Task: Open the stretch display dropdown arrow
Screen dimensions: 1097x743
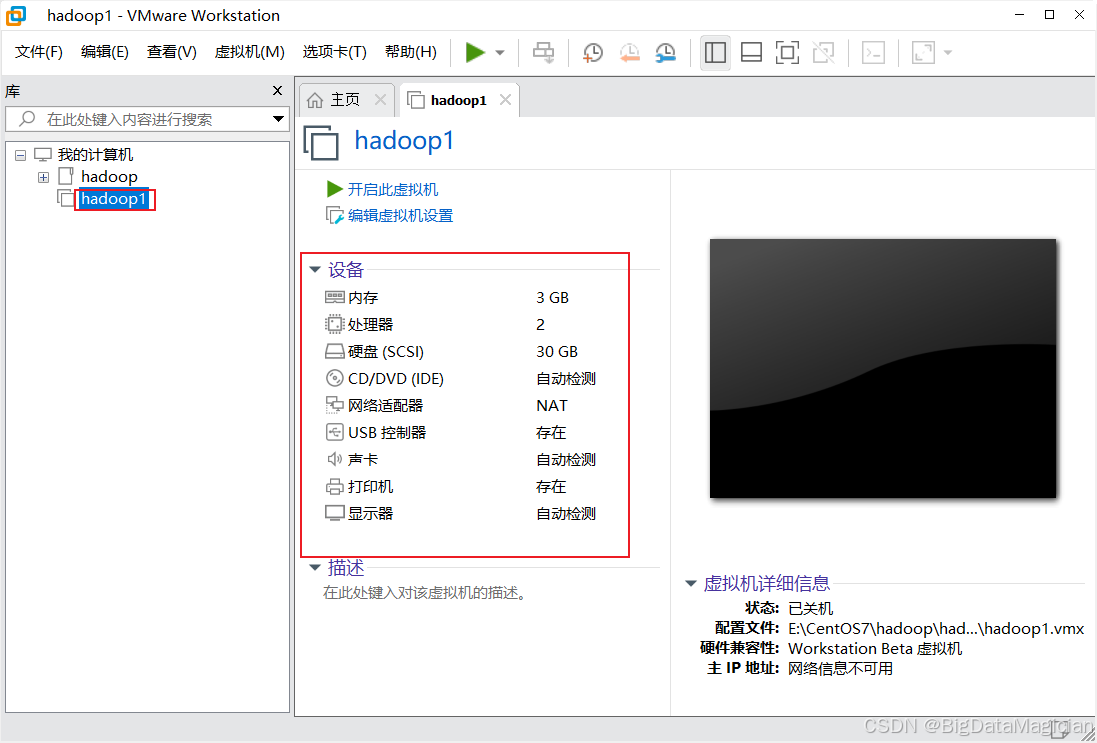Action: pos(948,52)
